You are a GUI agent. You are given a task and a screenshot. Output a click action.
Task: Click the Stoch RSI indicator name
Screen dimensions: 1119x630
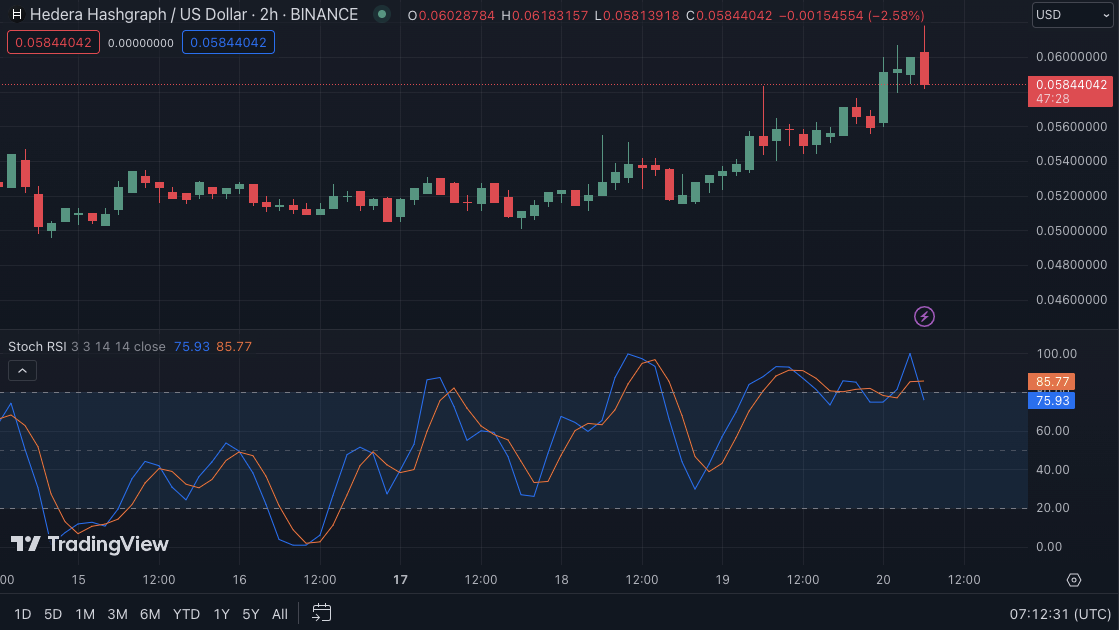[x=37, y=346]
